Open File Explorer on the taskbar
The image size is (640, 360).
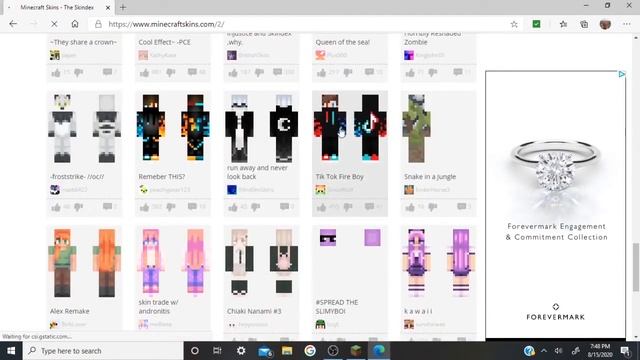click(x=287, y=351)
